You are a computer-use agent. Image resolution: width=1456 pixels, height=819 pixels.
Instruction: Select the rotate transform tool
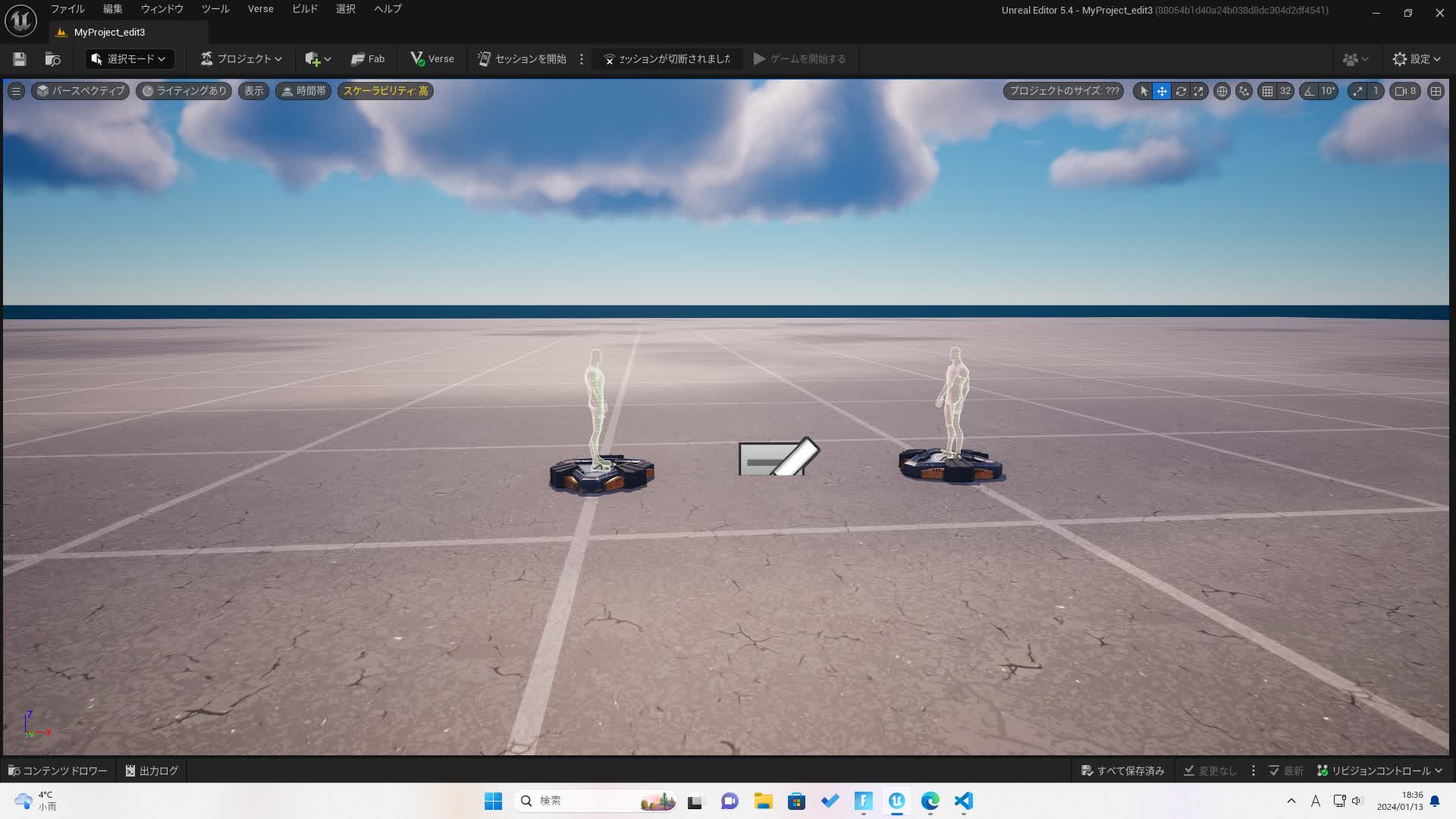pyautogui.click(x=1181, y=91)
